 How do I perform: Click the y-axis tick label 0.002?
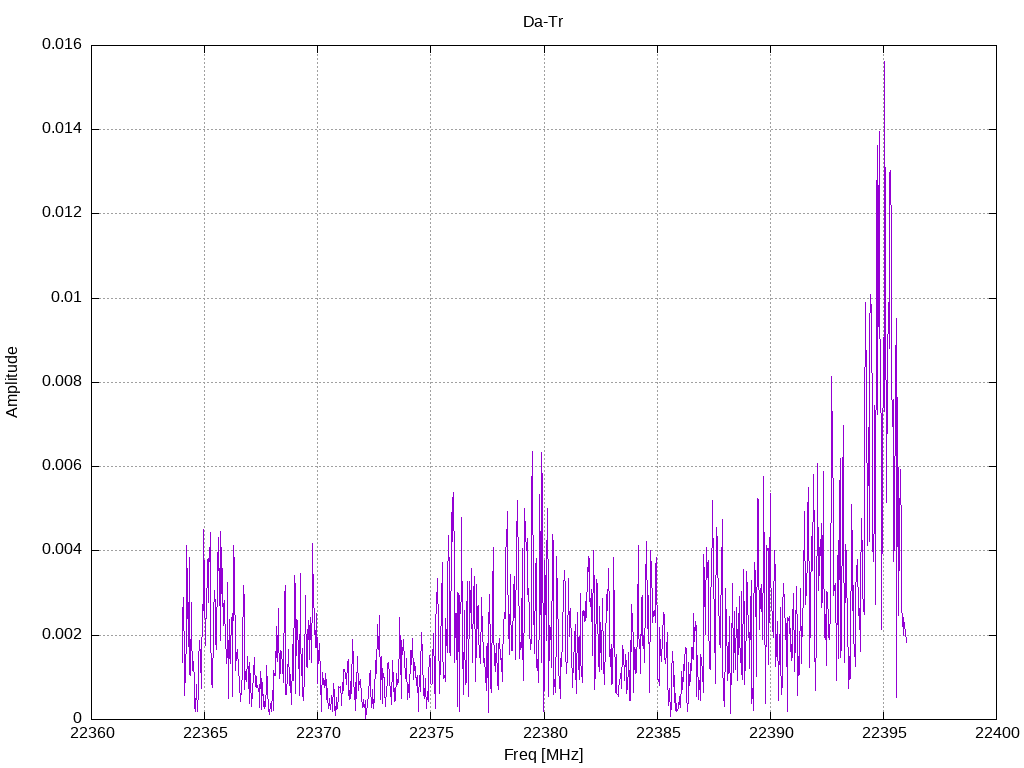62,635
